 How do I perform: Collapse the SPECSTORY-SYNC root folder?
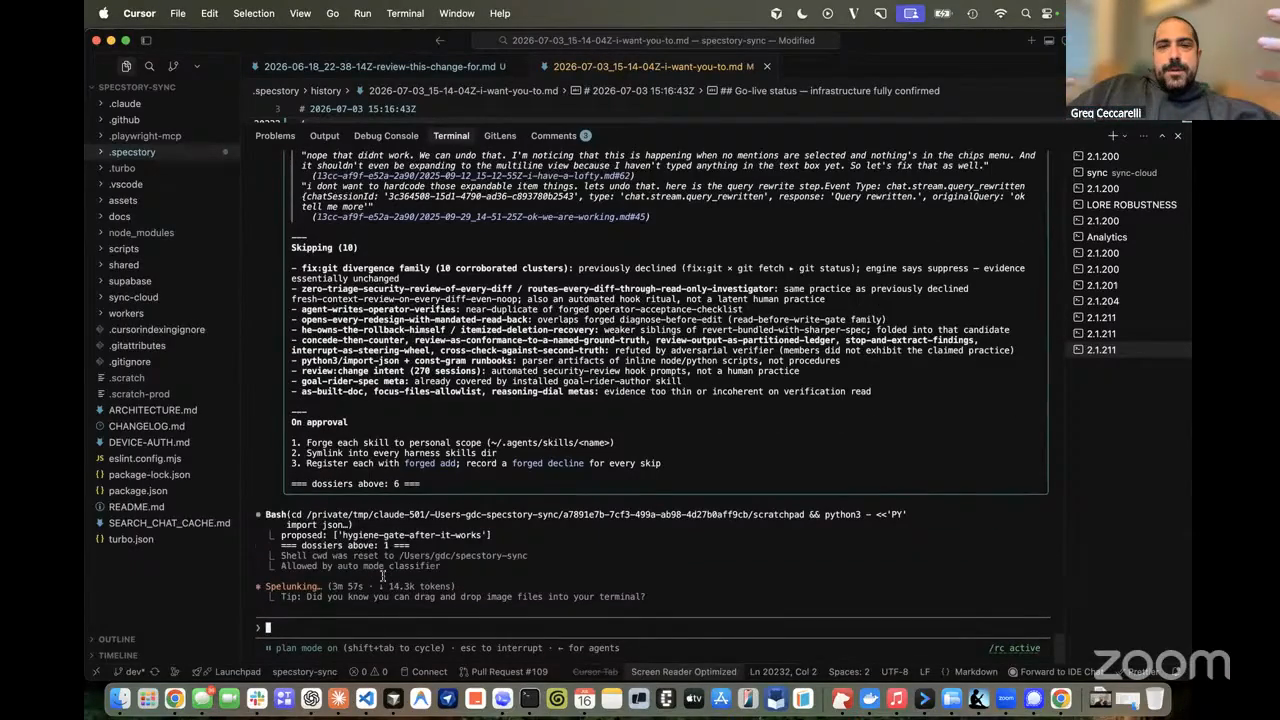pos(136,87)
